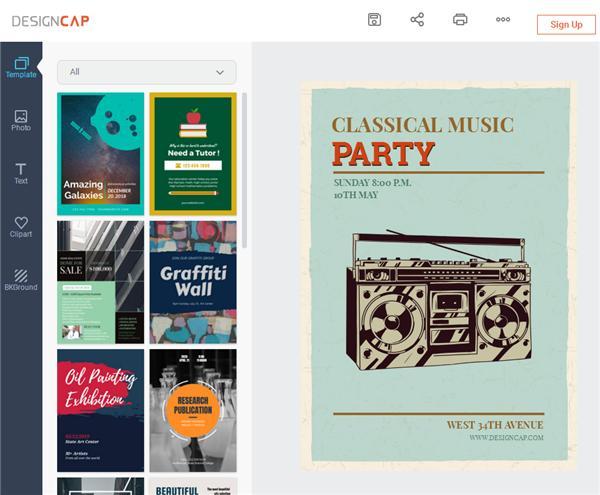Open the Text sidebar tab
The width and height of the screenshot is (600, 495).
click(21, 174)
